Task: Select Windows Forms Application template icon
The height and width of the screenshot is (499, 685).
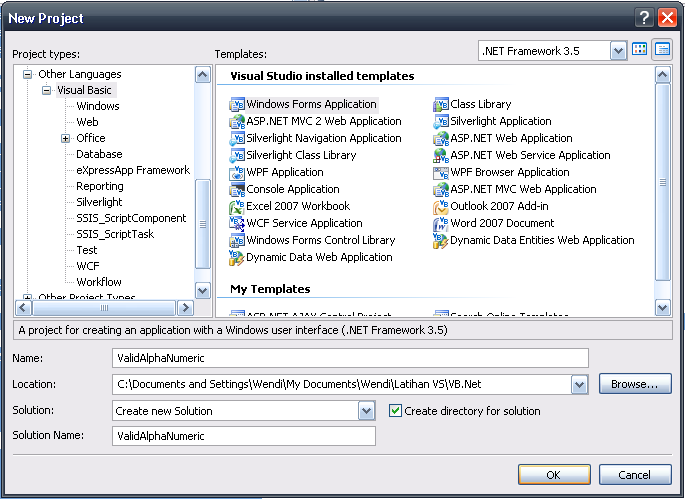Action: point(237,104)
